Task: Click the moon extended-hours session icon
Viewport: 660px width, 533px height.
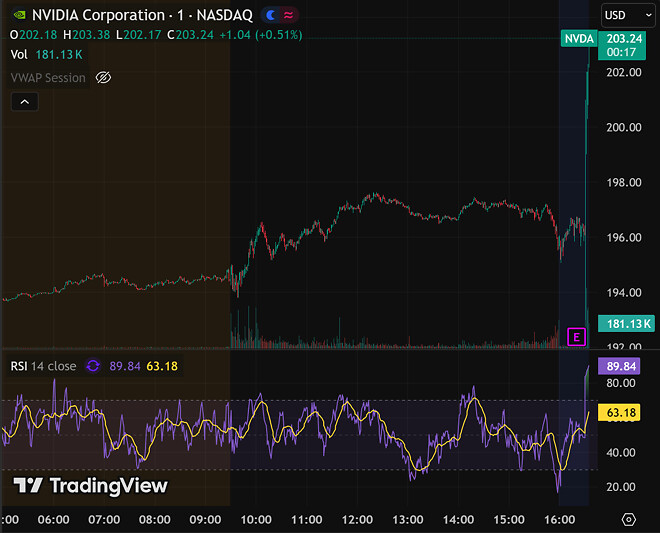Action: point(271,16)
